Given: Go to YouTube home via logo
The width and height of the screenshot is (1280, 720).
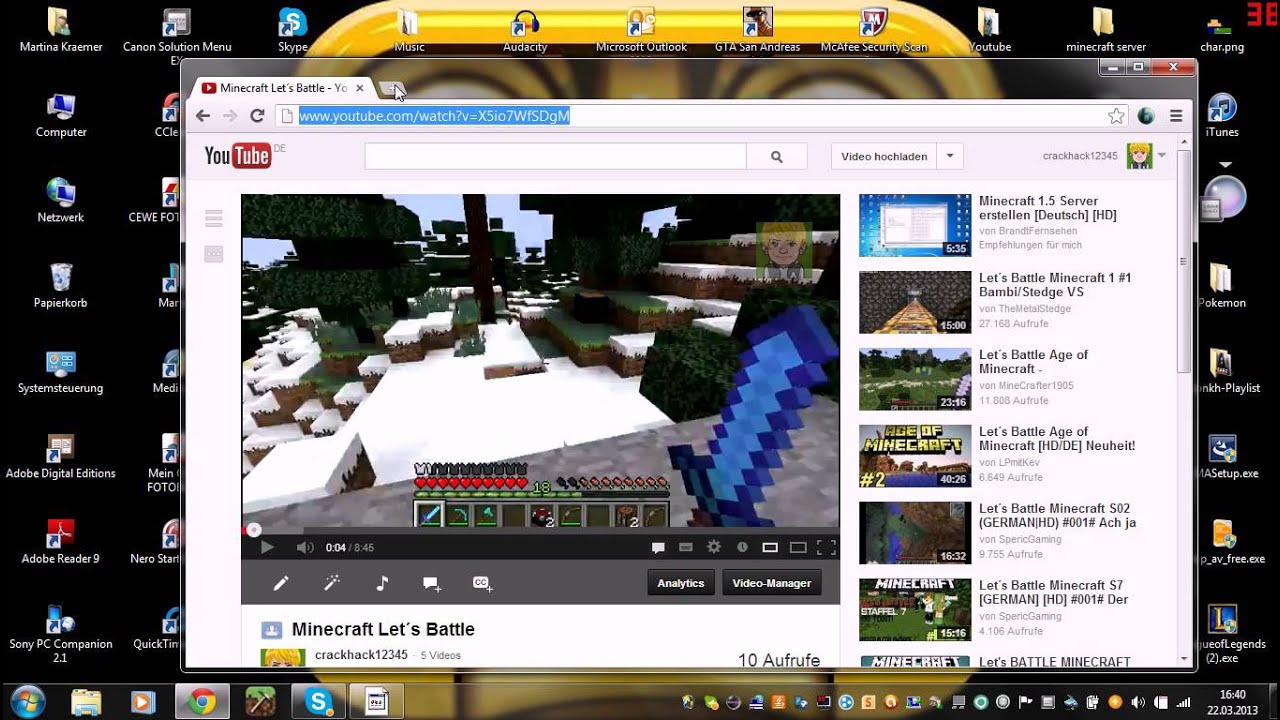Looking at the screenshot, I should 238,156.
